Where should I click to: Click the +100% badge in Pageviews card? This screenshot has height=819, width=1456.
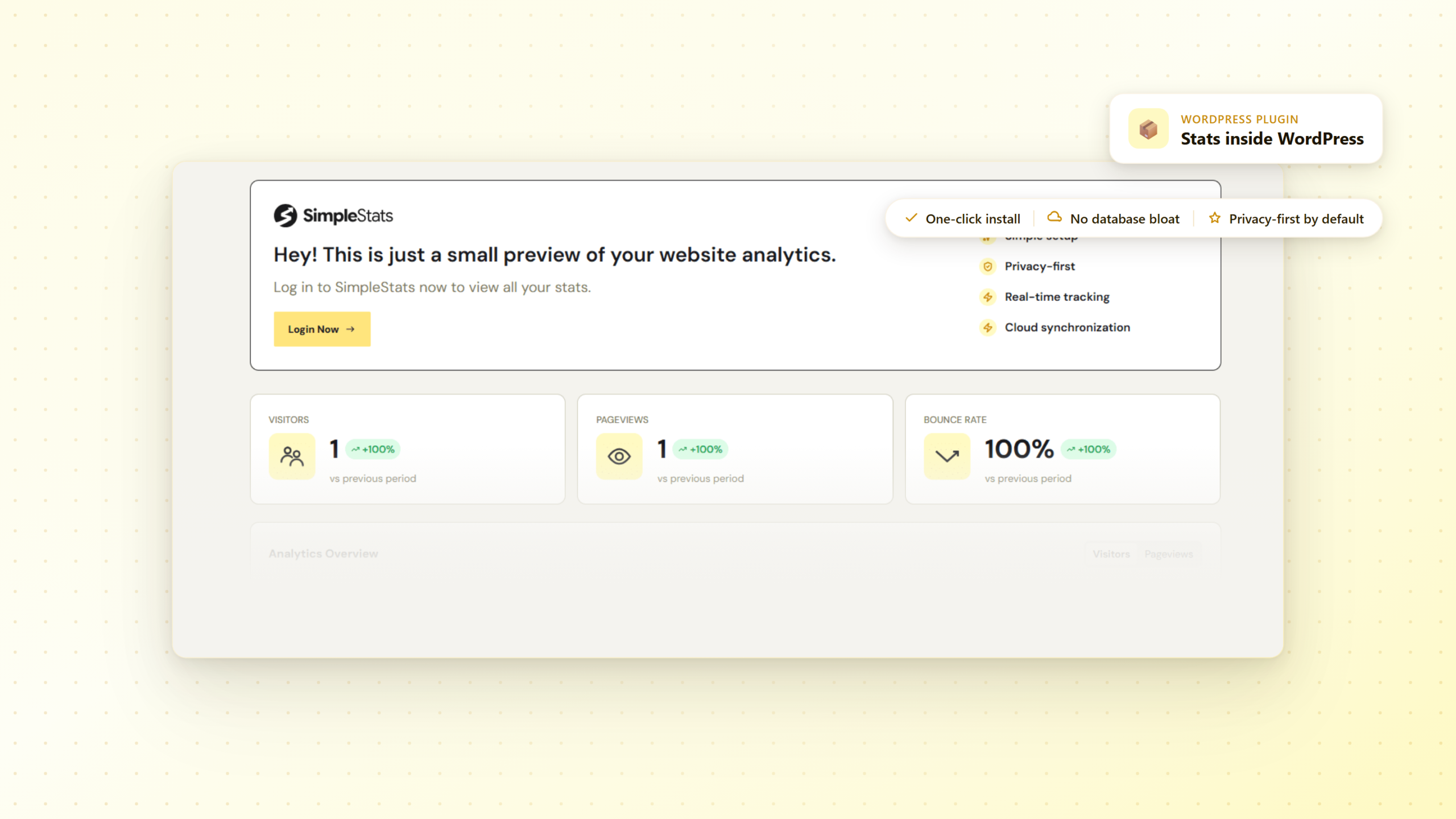pos(701,449)
